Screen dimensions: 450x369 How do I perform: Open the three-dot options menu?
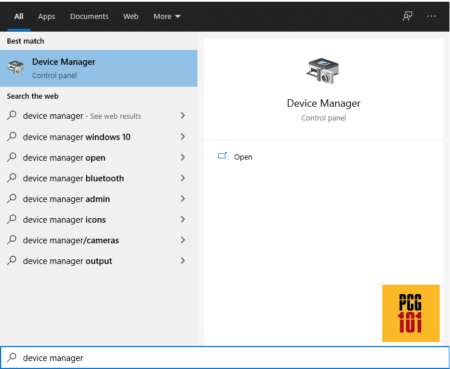[x=432, y=16]
